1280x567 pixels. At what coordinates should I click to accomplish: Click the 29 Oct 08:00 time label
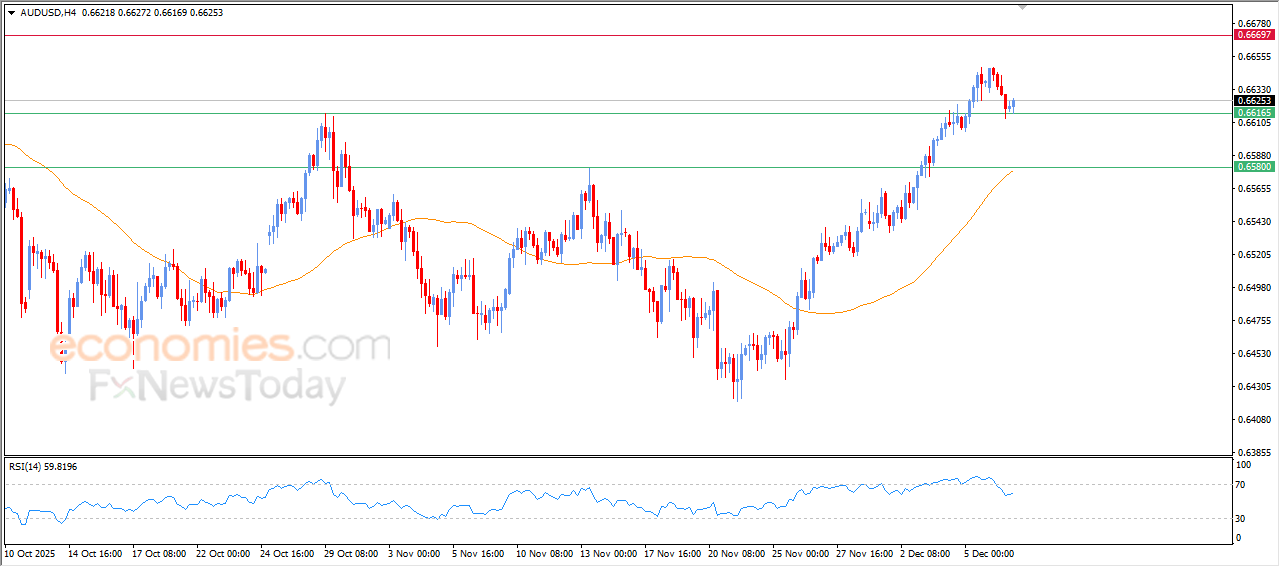349,552
